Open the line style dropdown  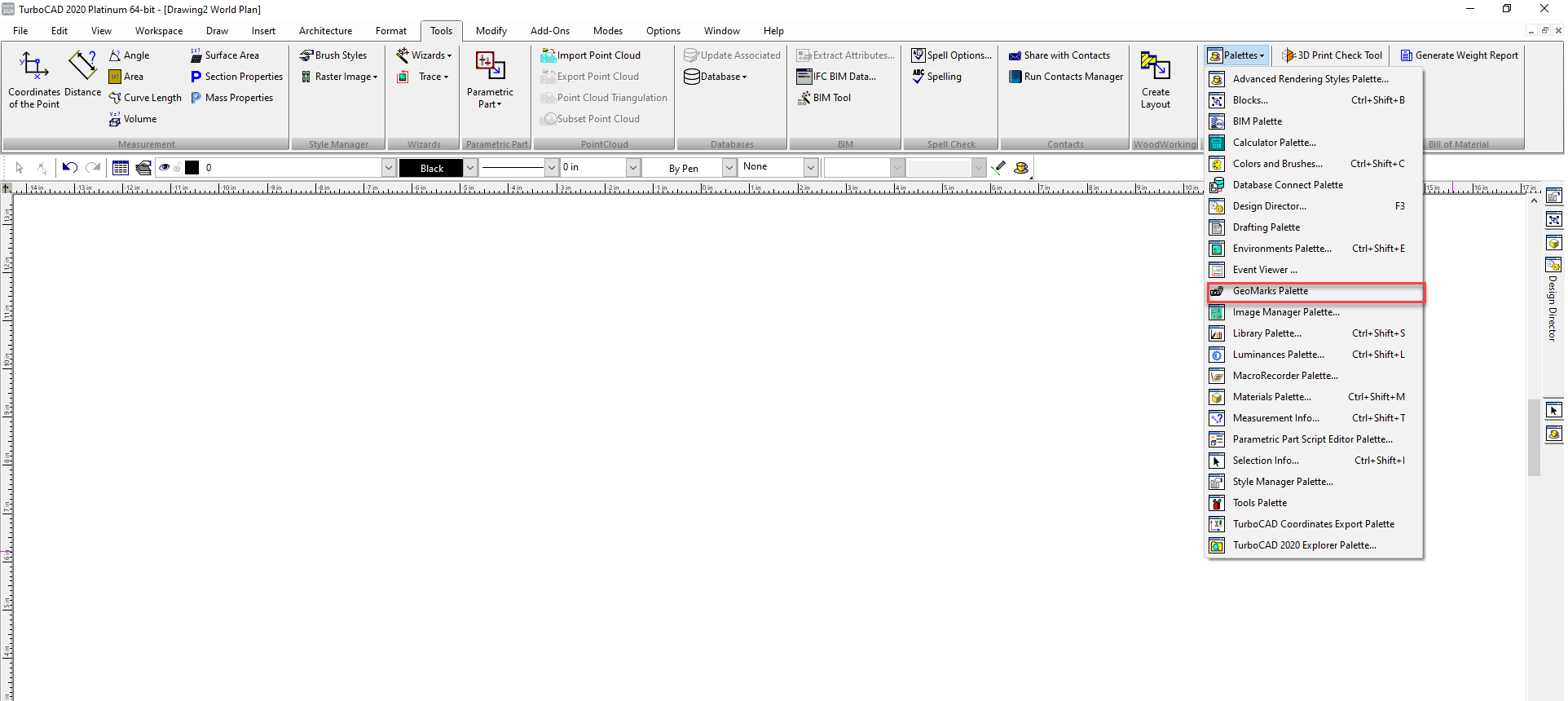551,168
